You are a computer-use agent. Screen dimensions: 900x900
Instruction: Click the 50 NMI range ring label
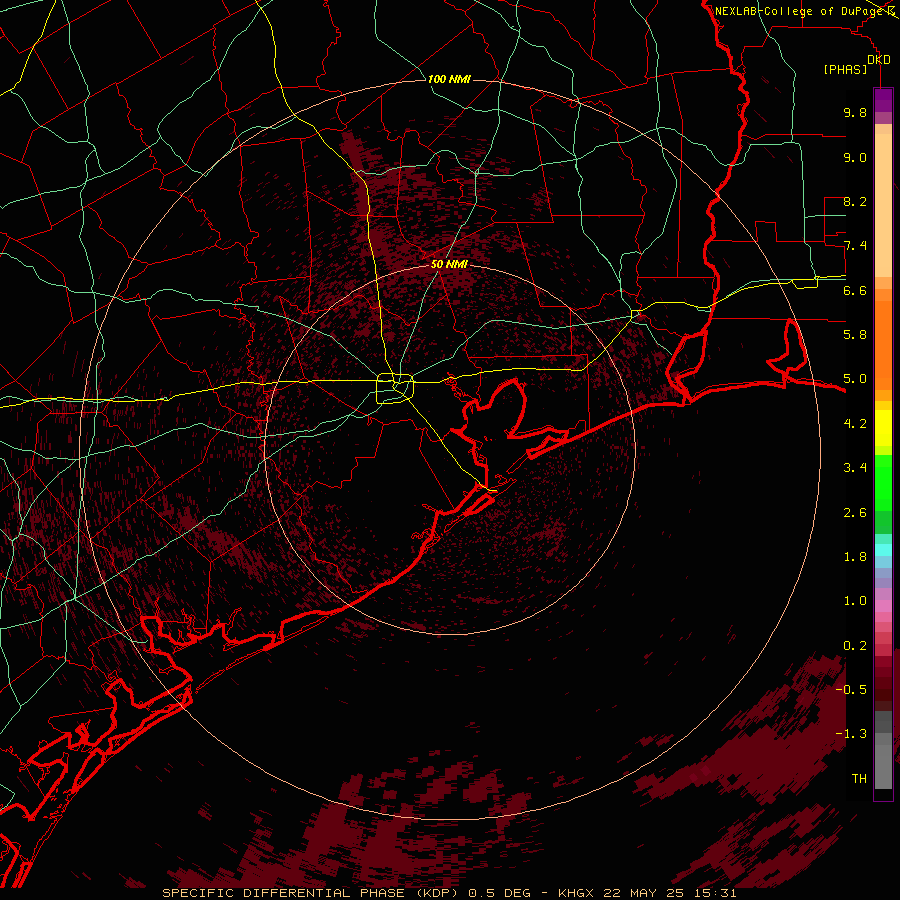click(449, 264)
